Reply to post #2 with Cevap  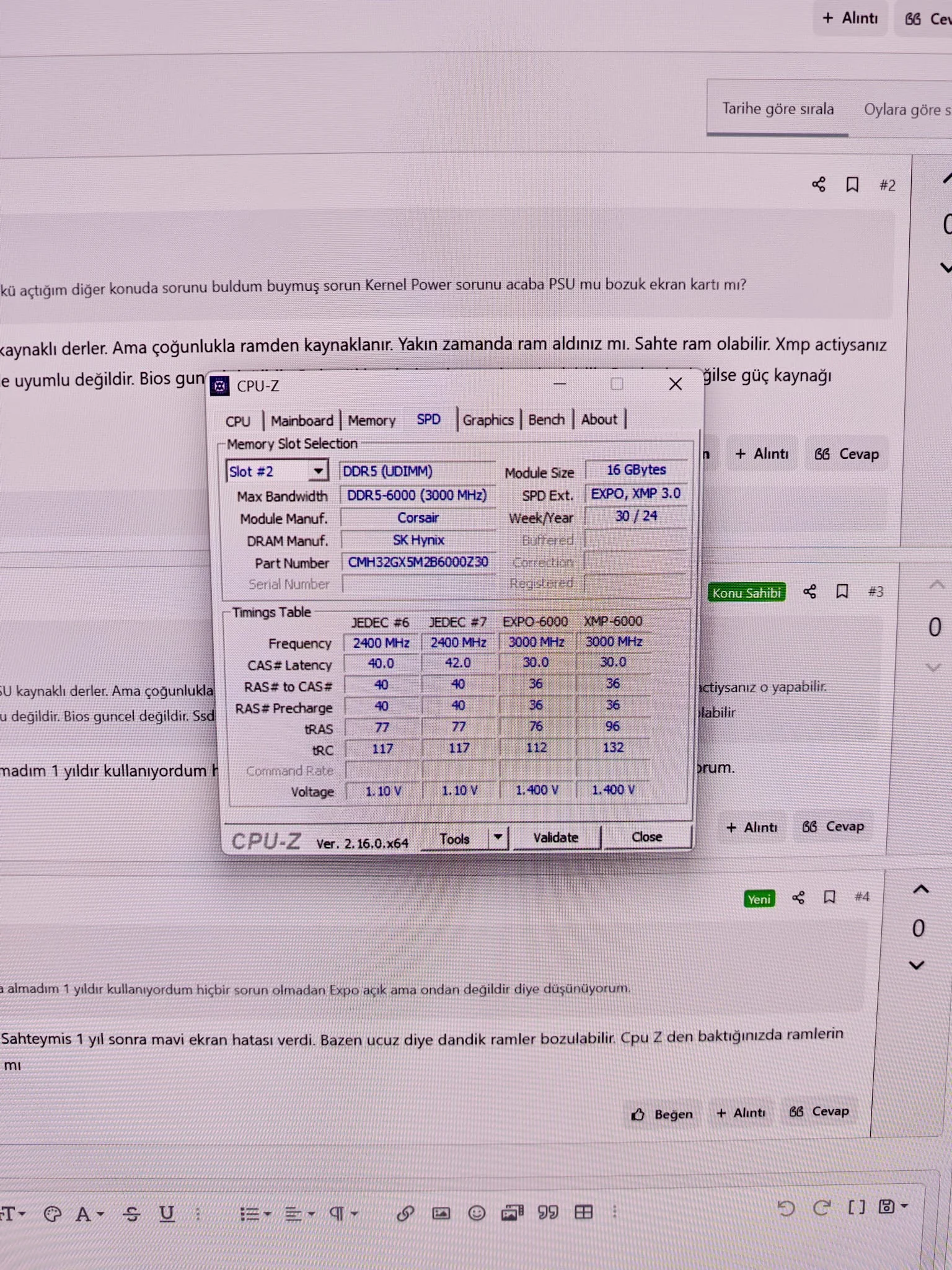tap(847, 454)
